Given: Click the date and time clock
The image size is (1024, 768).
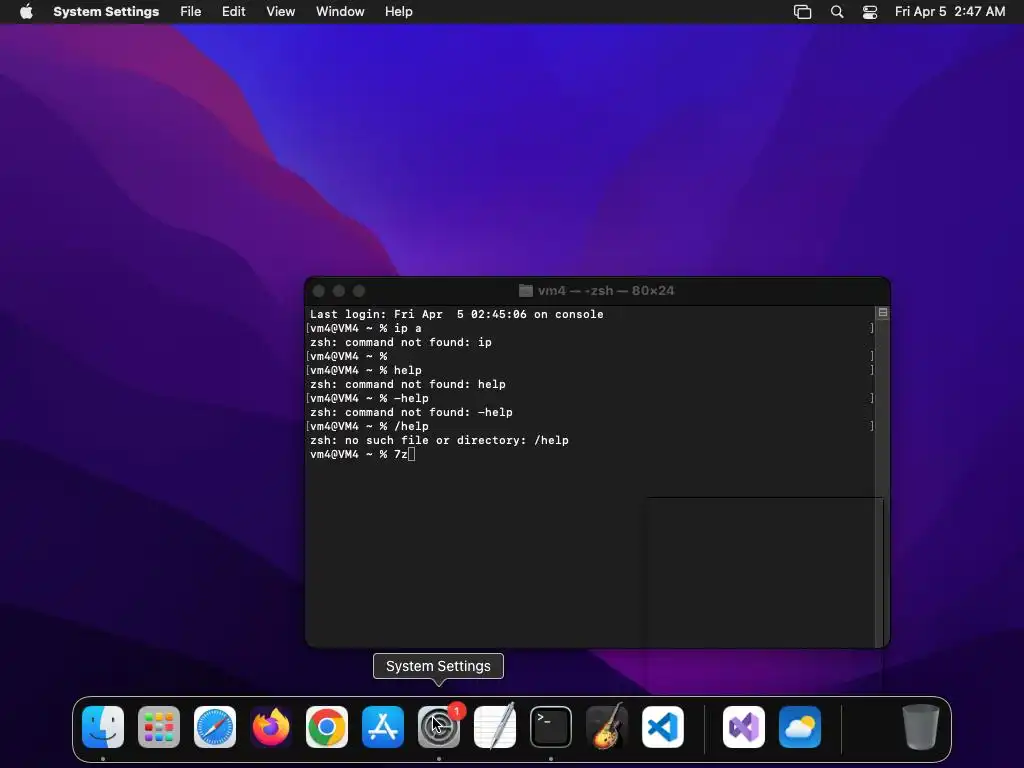Looking at the screenshot, I should click(950, 12).
